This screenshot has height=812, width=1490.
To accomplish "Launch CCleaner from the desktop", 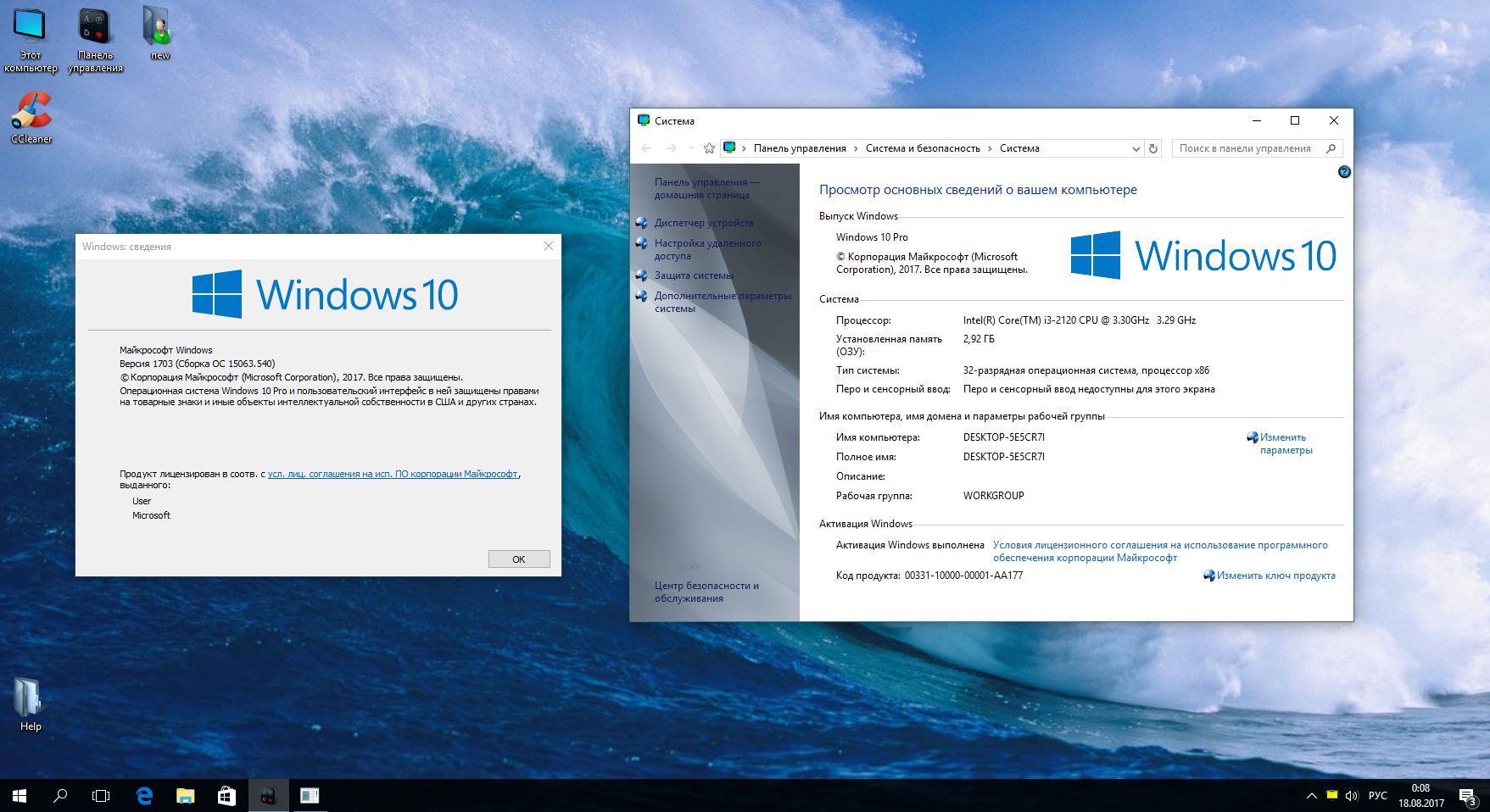I will point(31,118).
